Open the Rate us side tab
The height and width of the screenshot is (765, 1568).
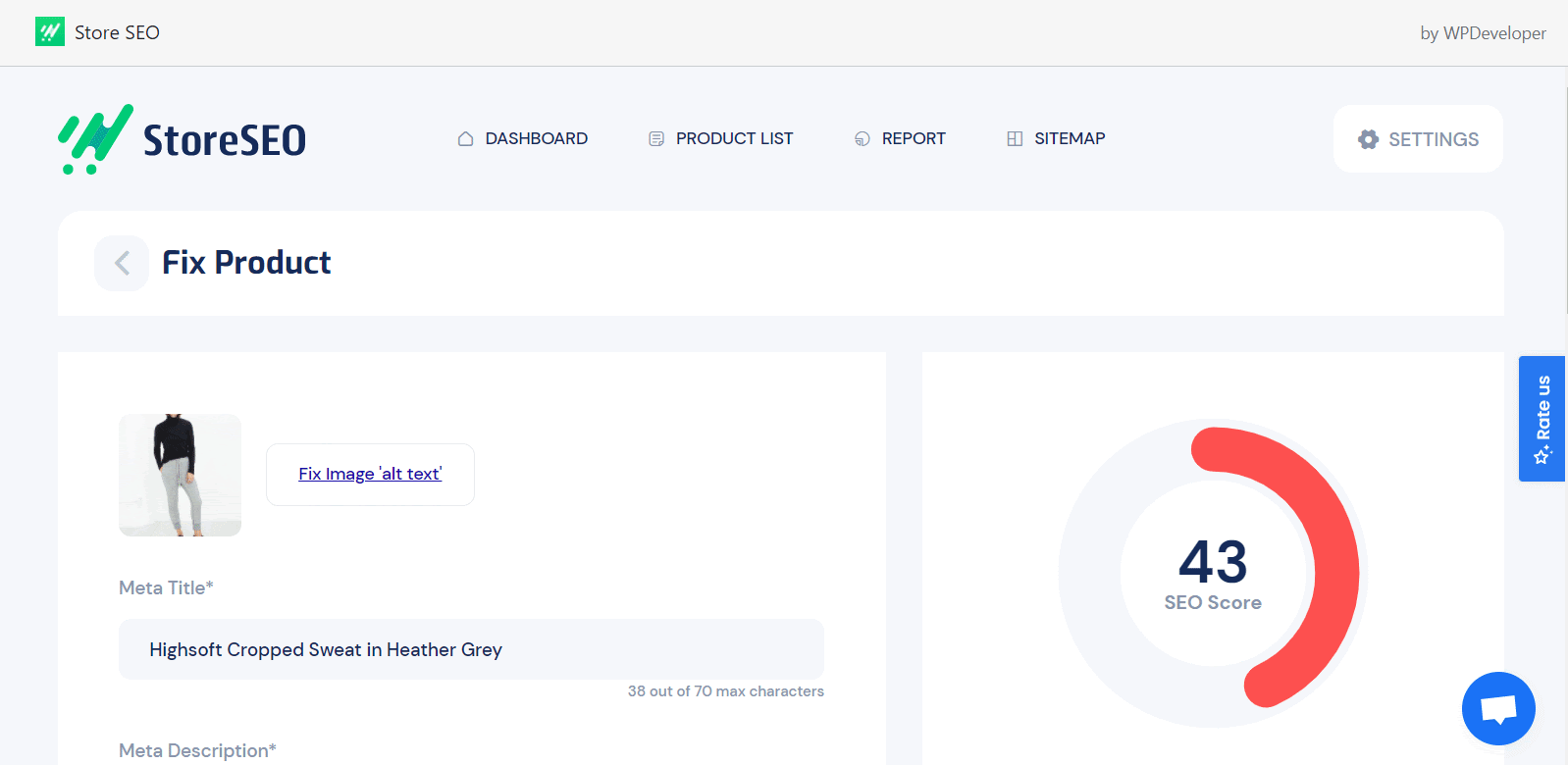(1542, 419)
